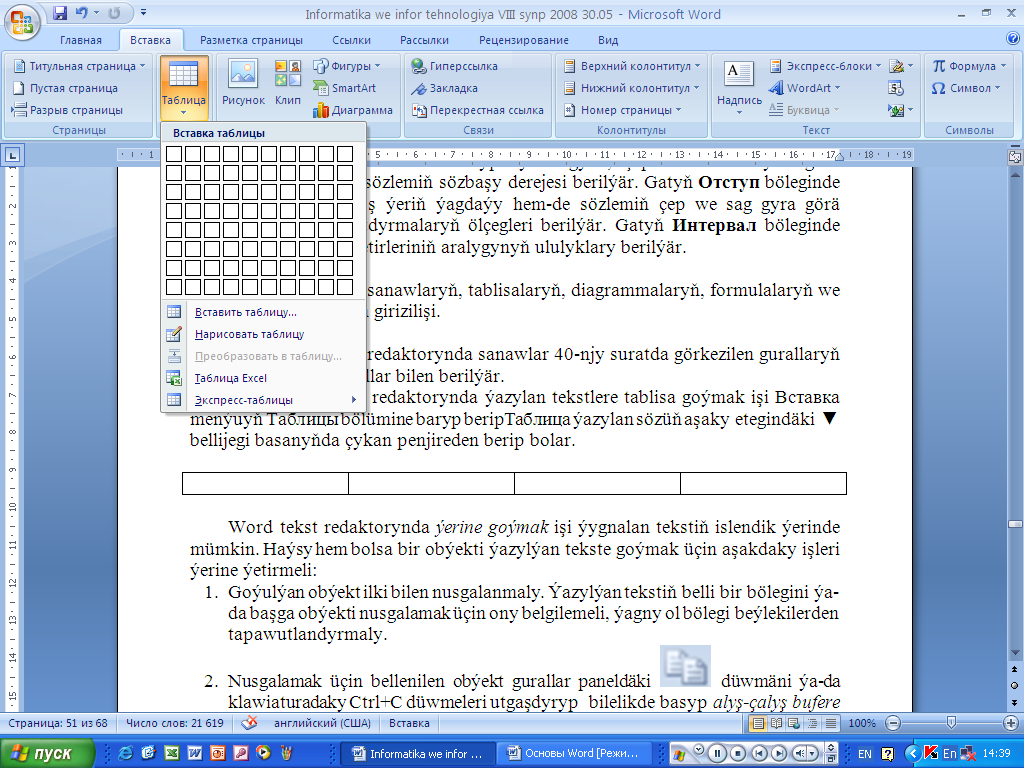Insert a page break (Разрыв страницы)
The width and height of the screenshot is (1024, 768).
coord(67,110)
